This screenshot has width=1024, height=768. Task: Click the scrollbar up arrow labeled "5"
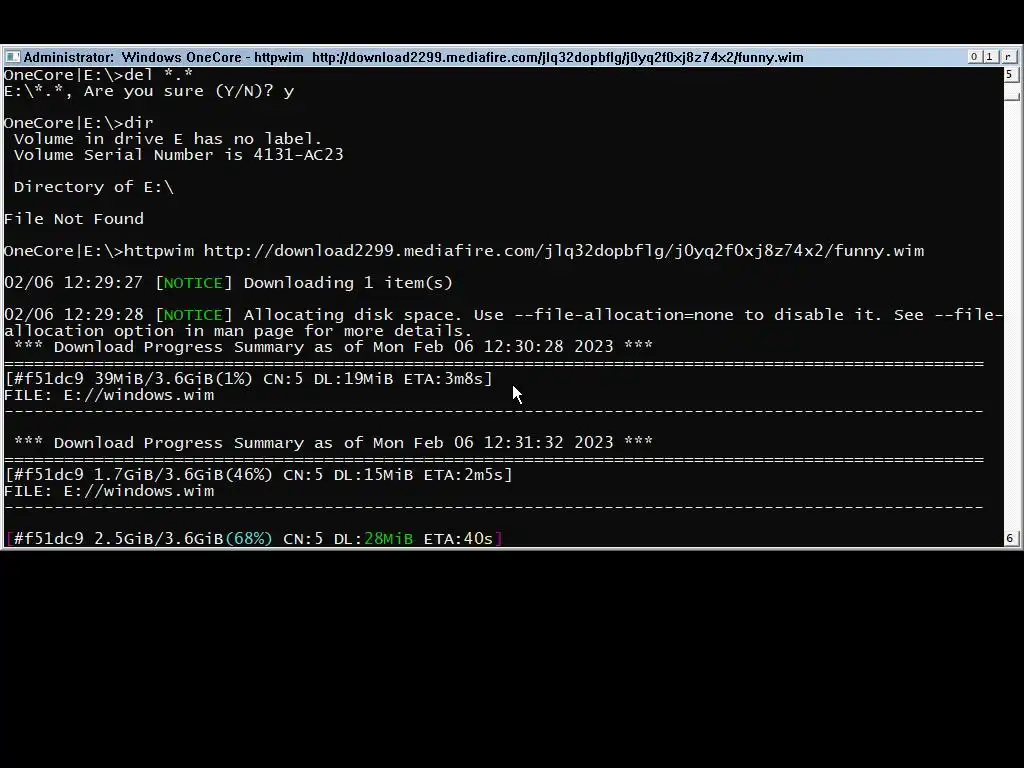tap(1010, 74)
